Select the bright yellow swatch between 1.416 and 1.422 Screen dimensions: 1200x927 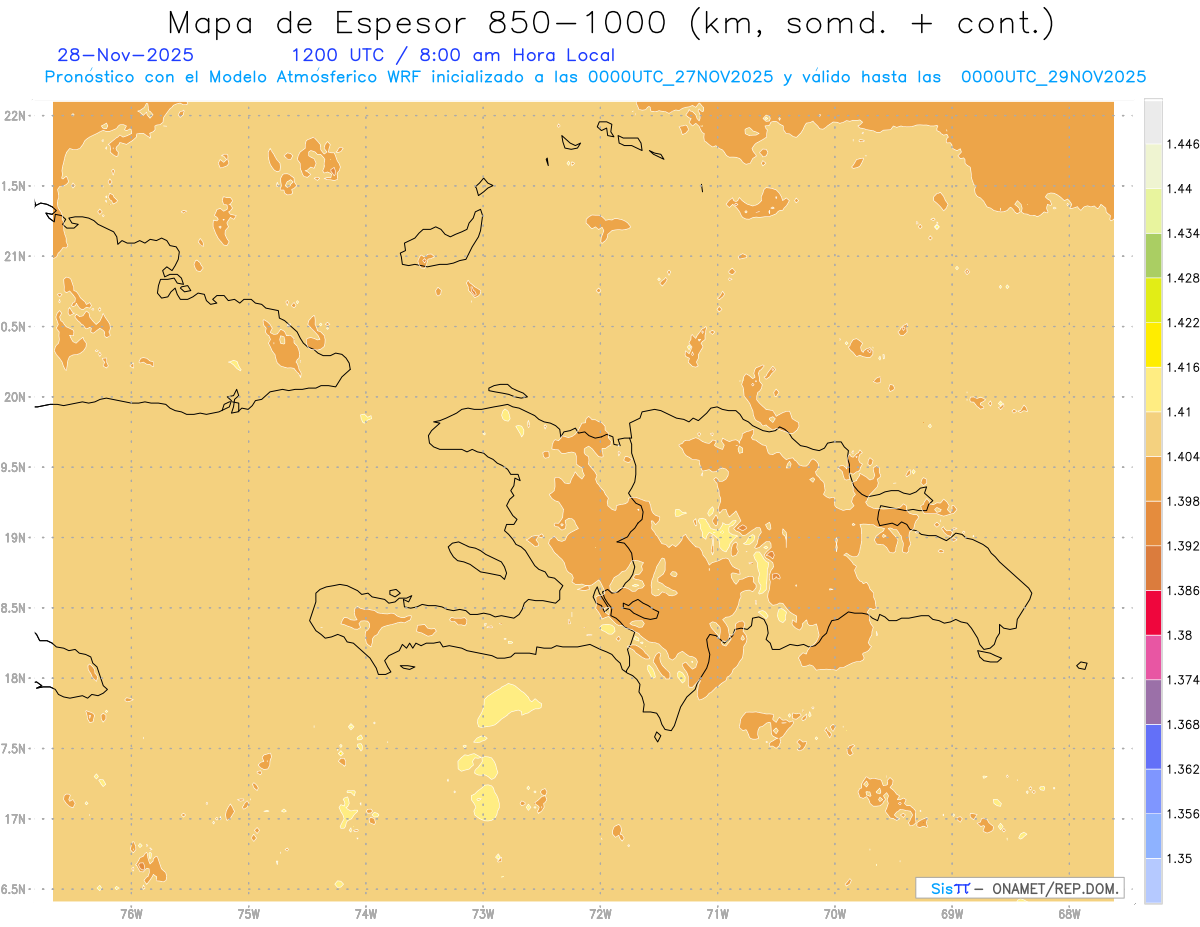coord(1153,344)
